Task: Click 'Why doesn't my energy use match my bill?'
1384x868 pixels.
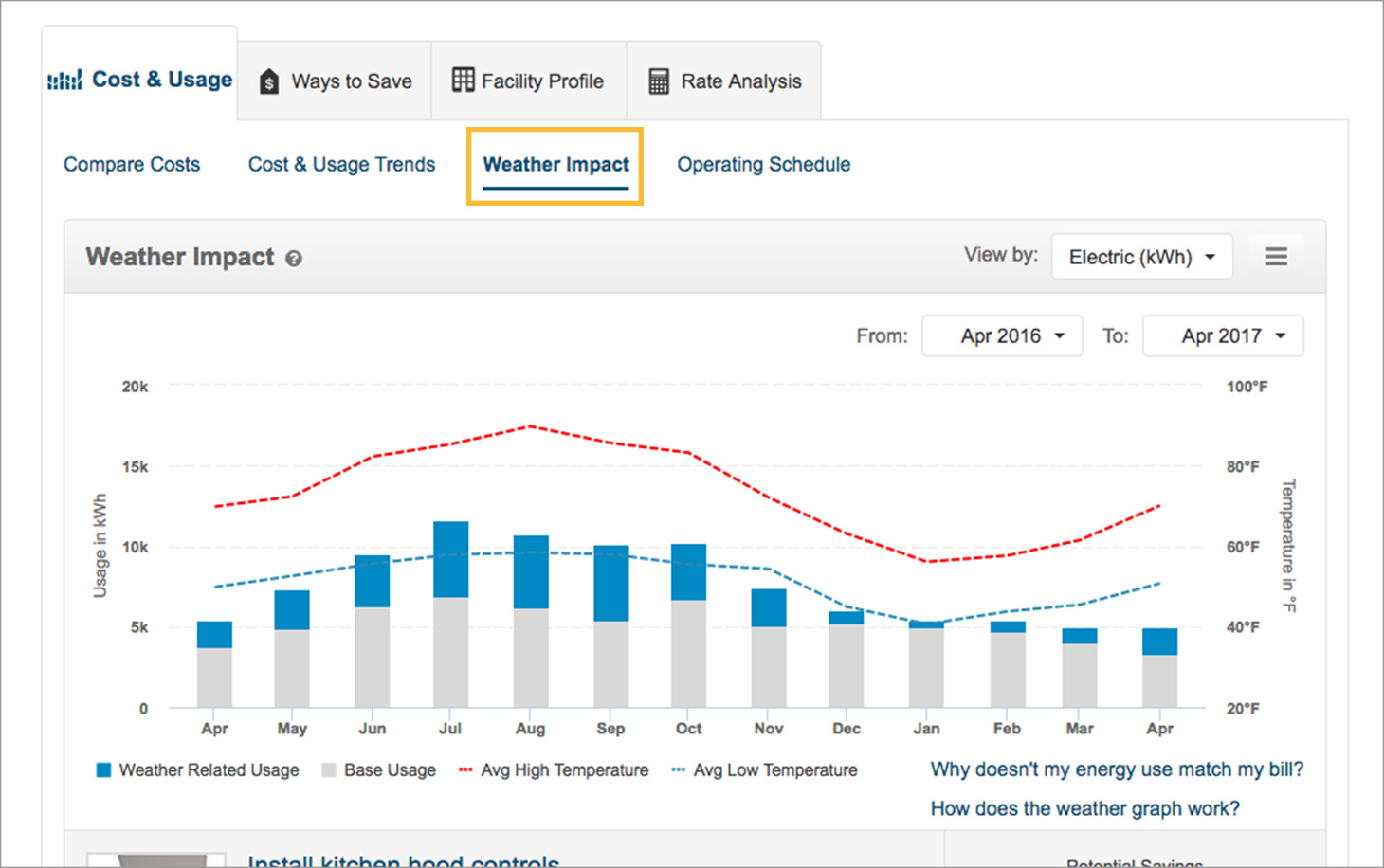Action: click(1117, 769)
